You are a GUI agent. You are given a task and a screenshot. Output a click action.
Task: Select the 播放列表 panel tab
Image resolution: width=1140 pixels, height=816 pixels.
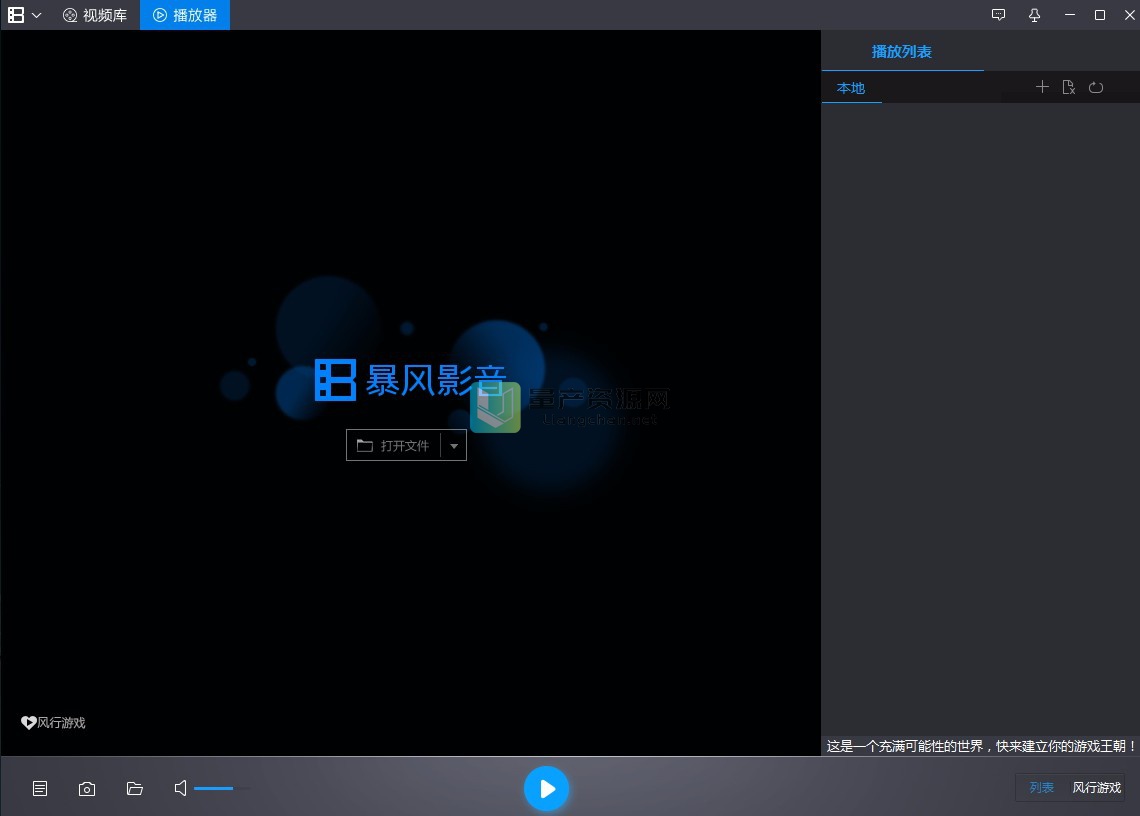click(x=902, y=52)
